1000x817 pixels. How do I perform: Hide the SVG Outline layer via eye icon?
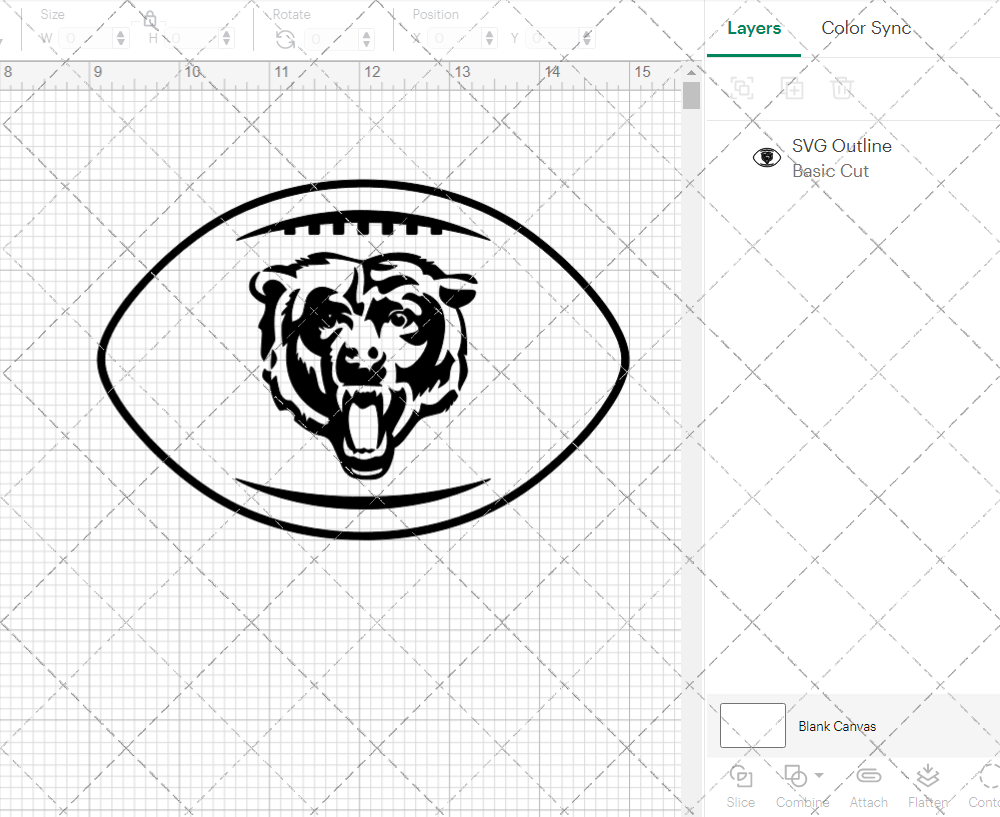767,157
